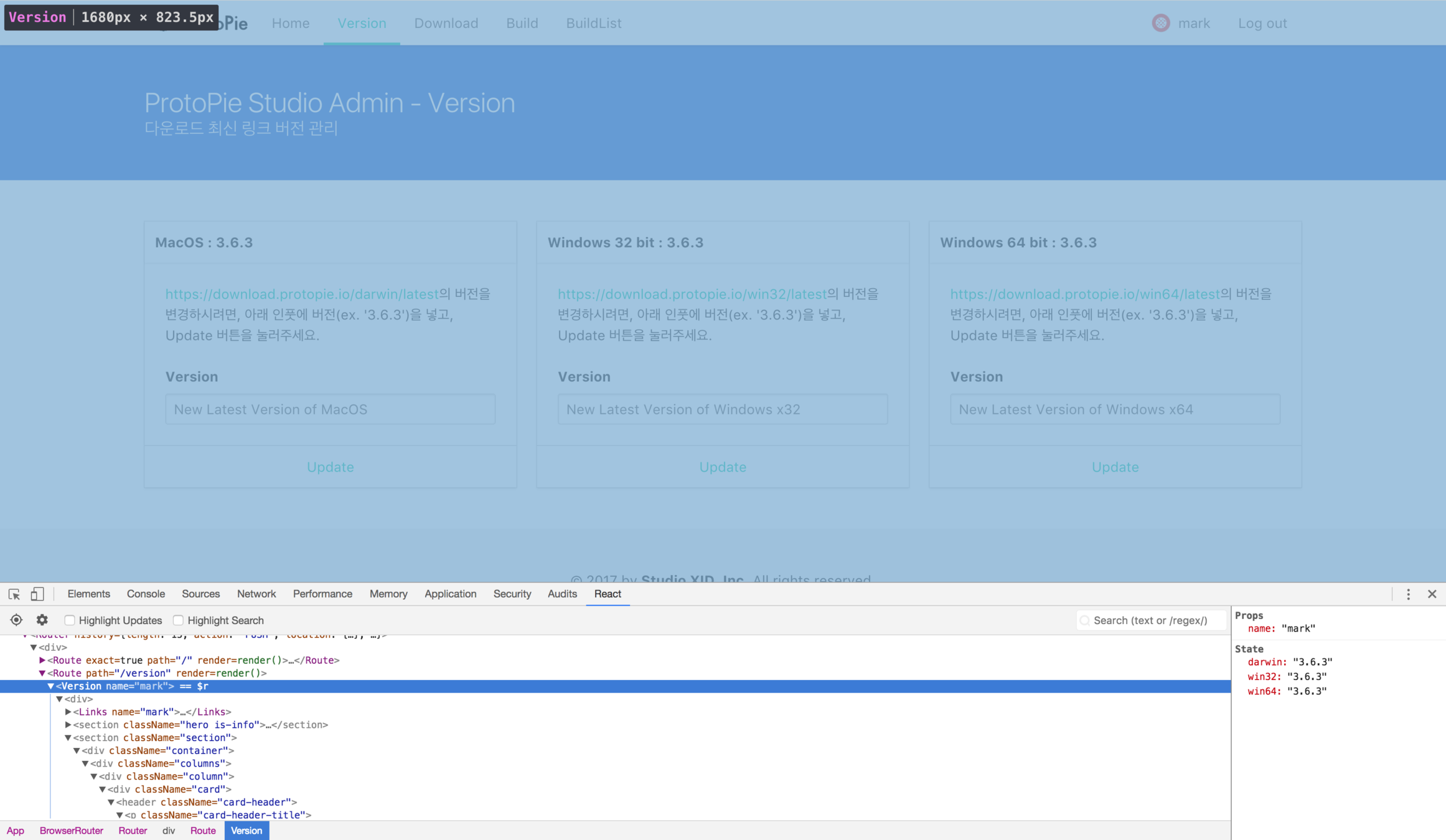The image size is (1446, 840).
Task: Expand the Links name="mark" node
Action: (68, 712)
